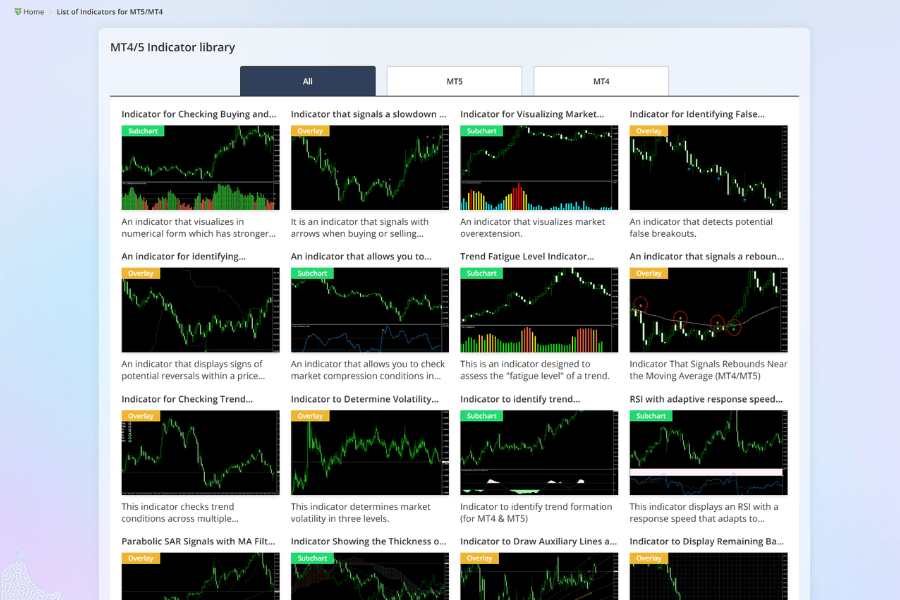Click the market compression chart thumbnail
This screenshot has height=600, width=900.
point(370,310)
